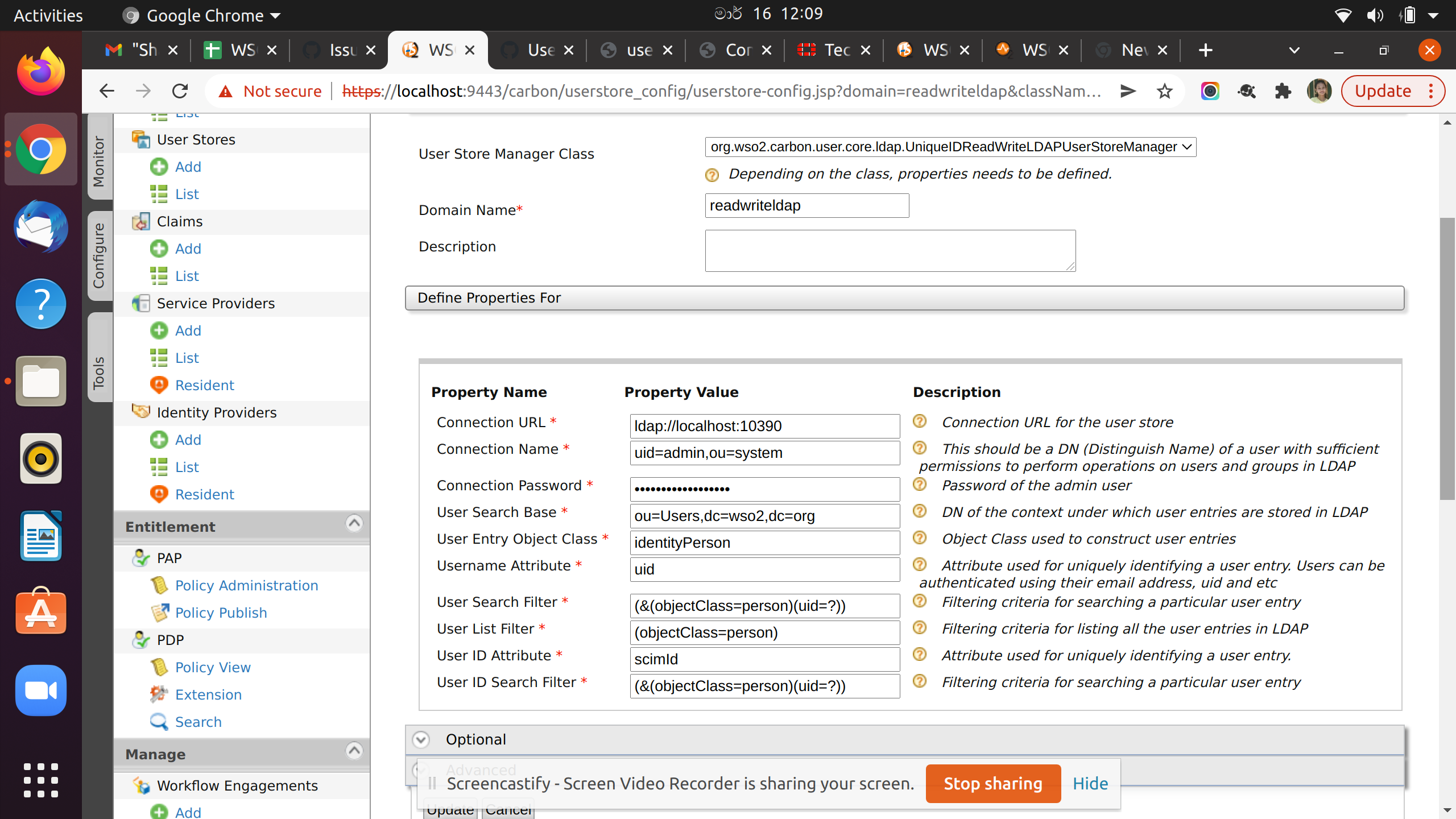Collapse the Entitlement section

point(354,524)
